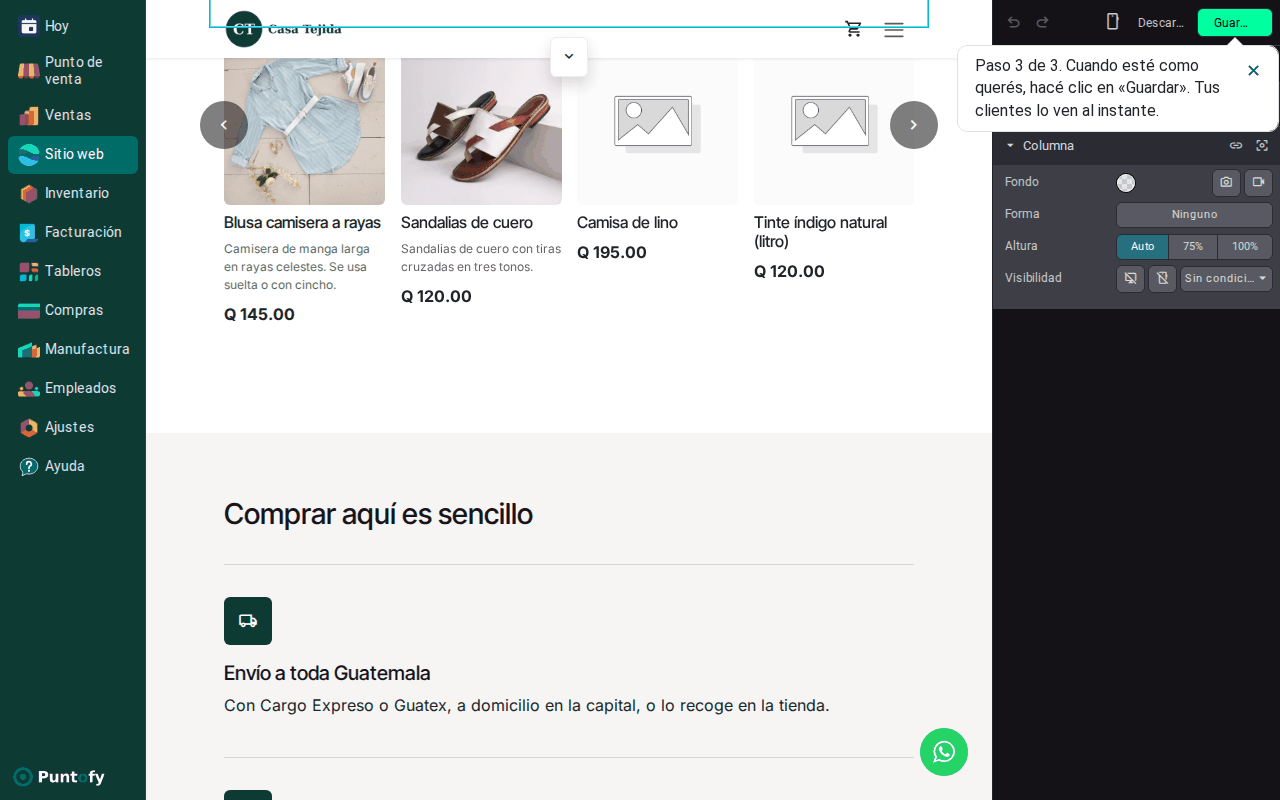Open the WhatsApp chat bubble
Screen dimensions: 1280x800
(944, 752)
